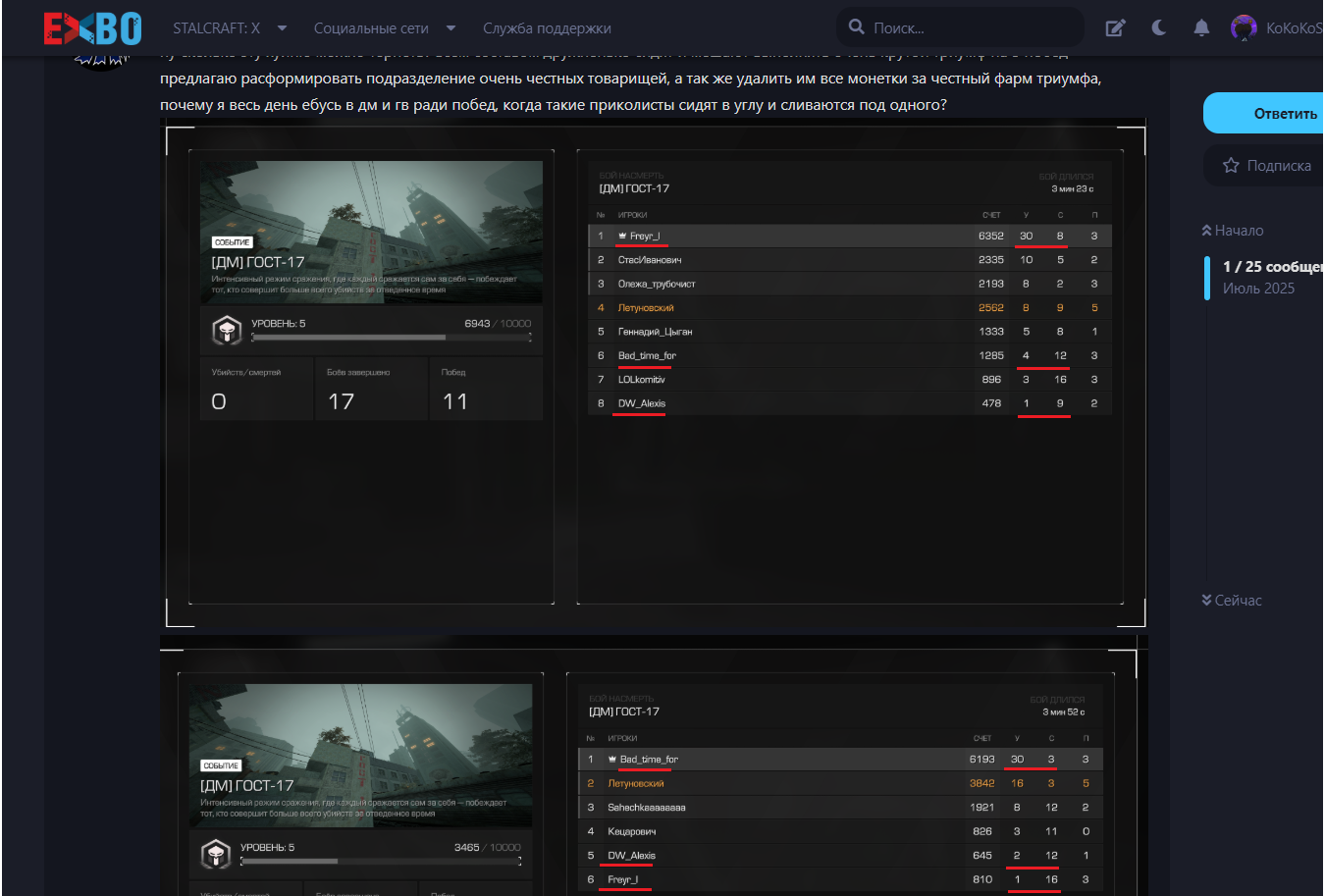
Task: Jump to Начало of discussion
Action: click(x=1233, y=231)
